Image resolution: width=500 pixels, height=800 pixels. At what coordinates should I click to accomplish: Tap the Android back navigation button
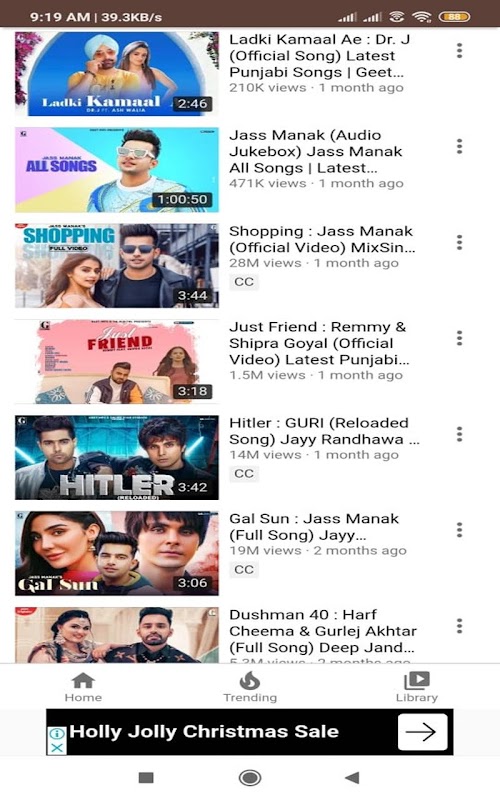pyautogui.click(x=353, y=778)
